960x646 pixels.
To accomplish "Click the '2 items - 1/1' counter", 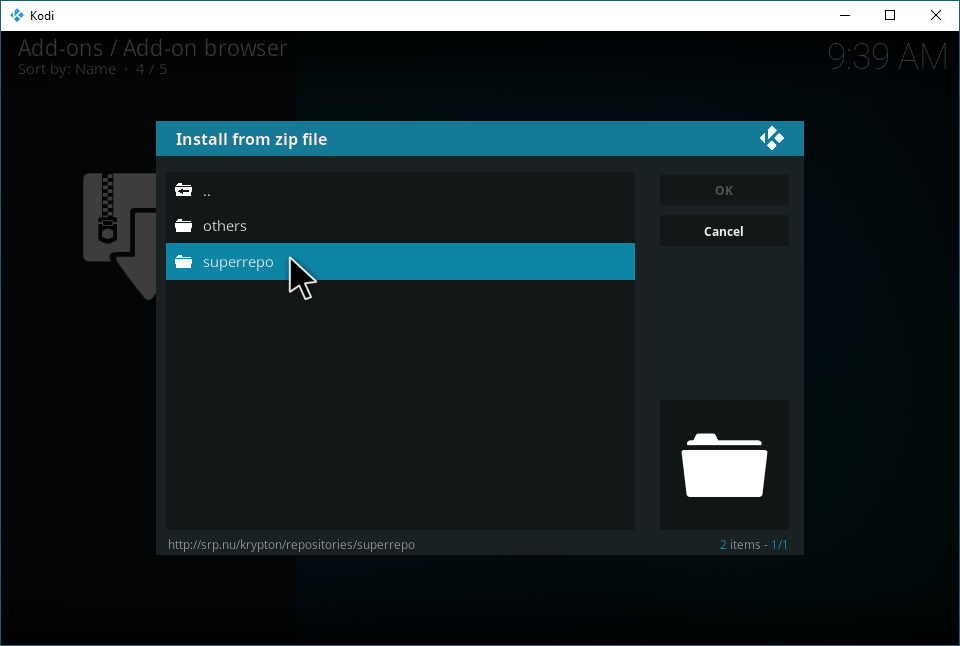I will click(754, 544).
